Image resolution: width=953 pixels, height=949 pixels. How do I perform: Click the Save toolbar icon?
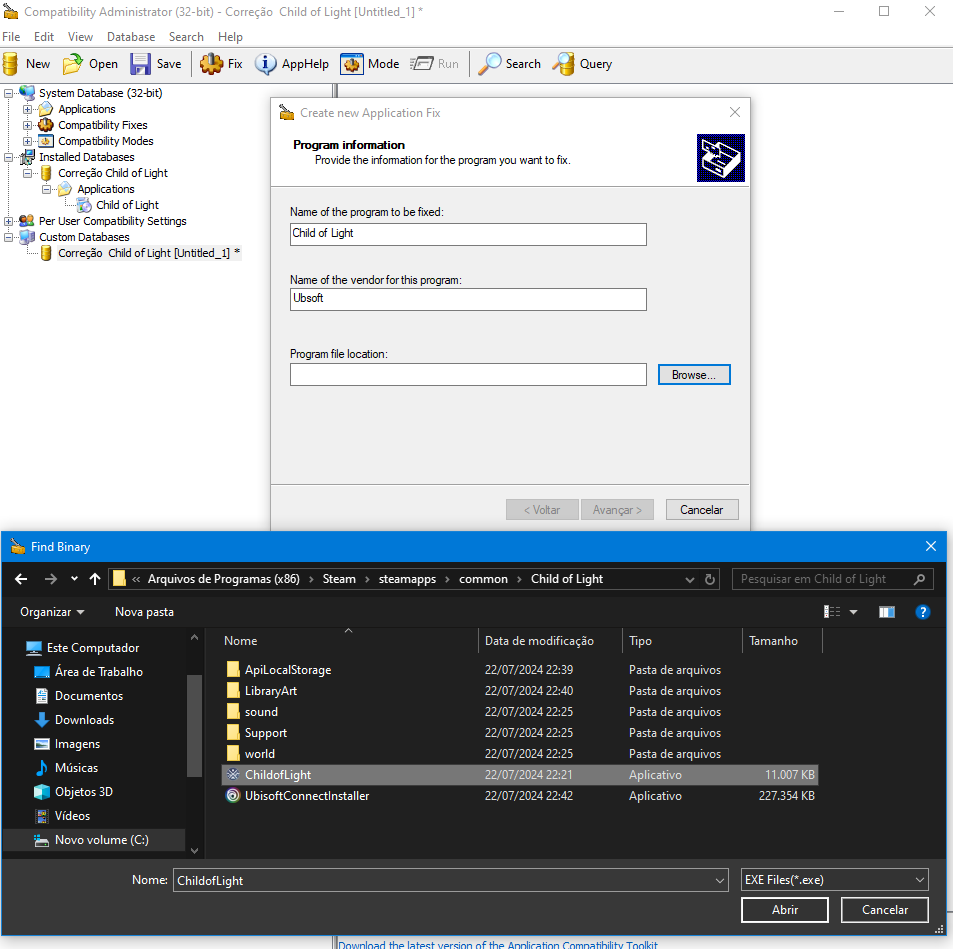(x=140, y=64)
